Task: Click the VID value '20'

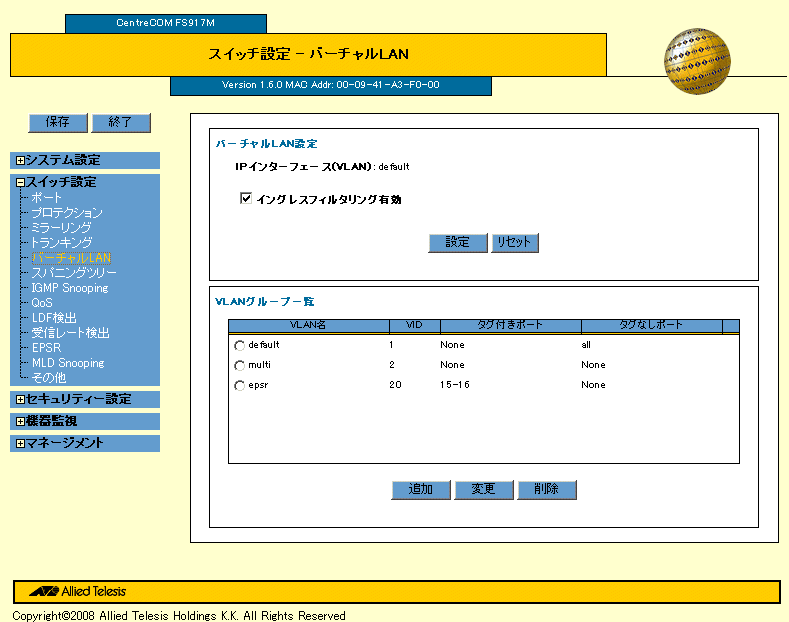Action: [395, 385]
